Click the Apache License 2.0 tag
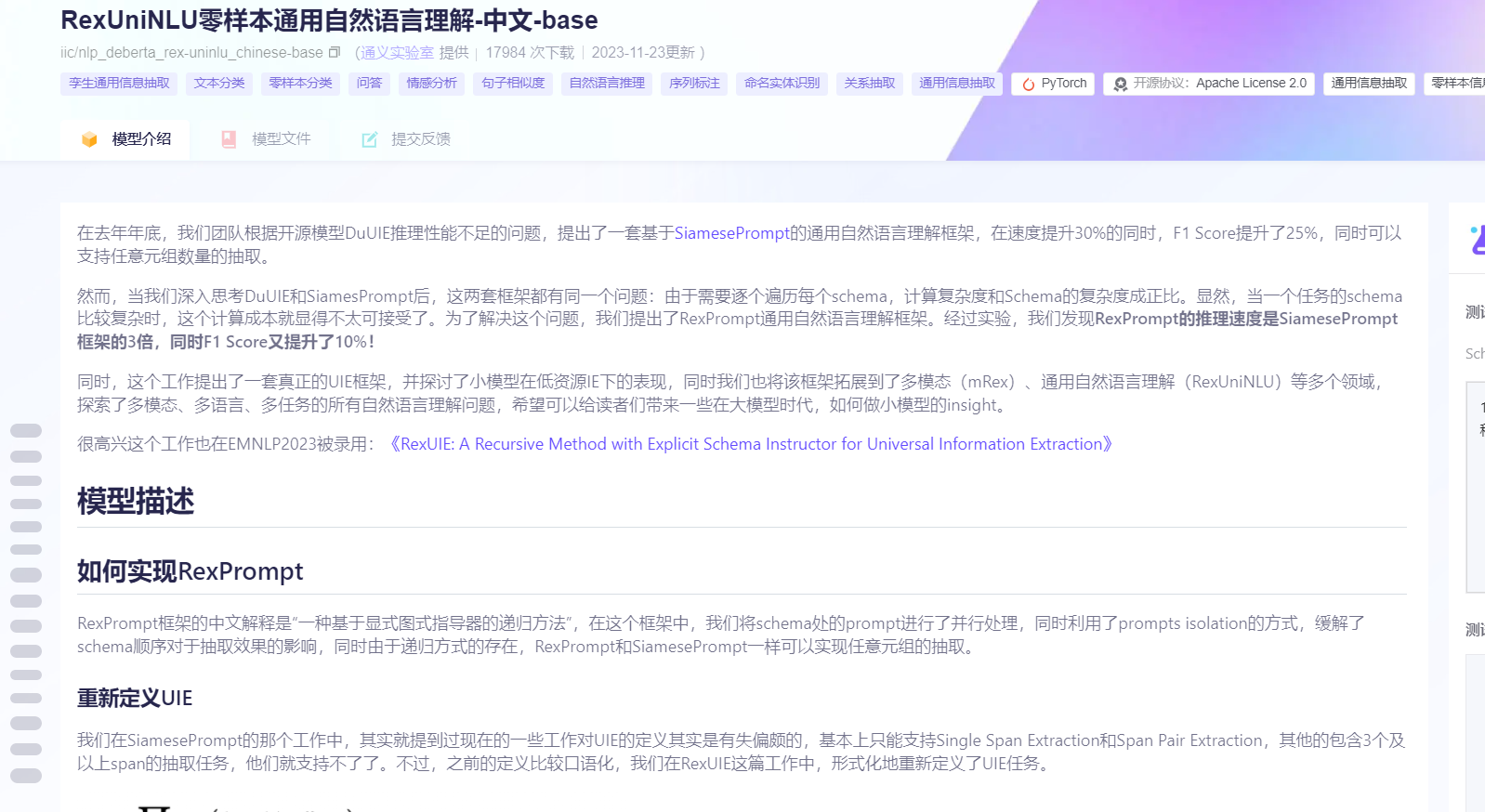 1209,84
